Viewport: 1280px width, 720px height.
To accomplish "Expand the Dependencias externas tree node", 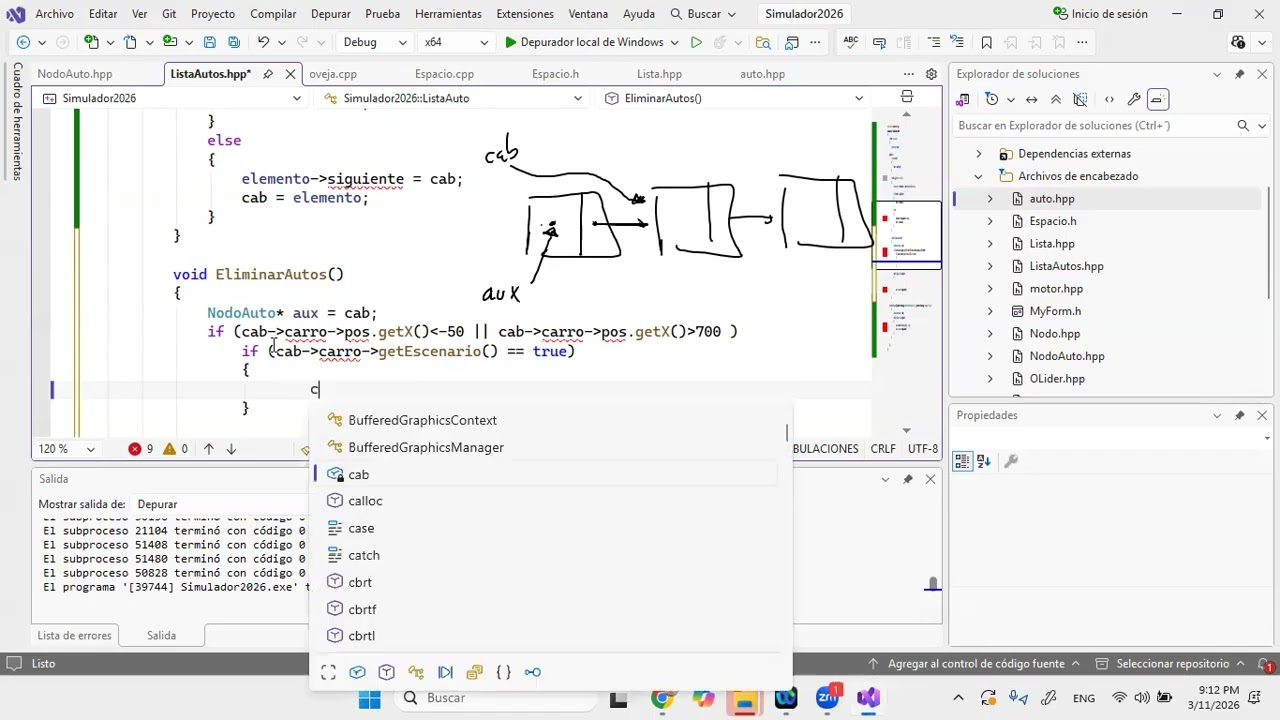I will 979,154.
